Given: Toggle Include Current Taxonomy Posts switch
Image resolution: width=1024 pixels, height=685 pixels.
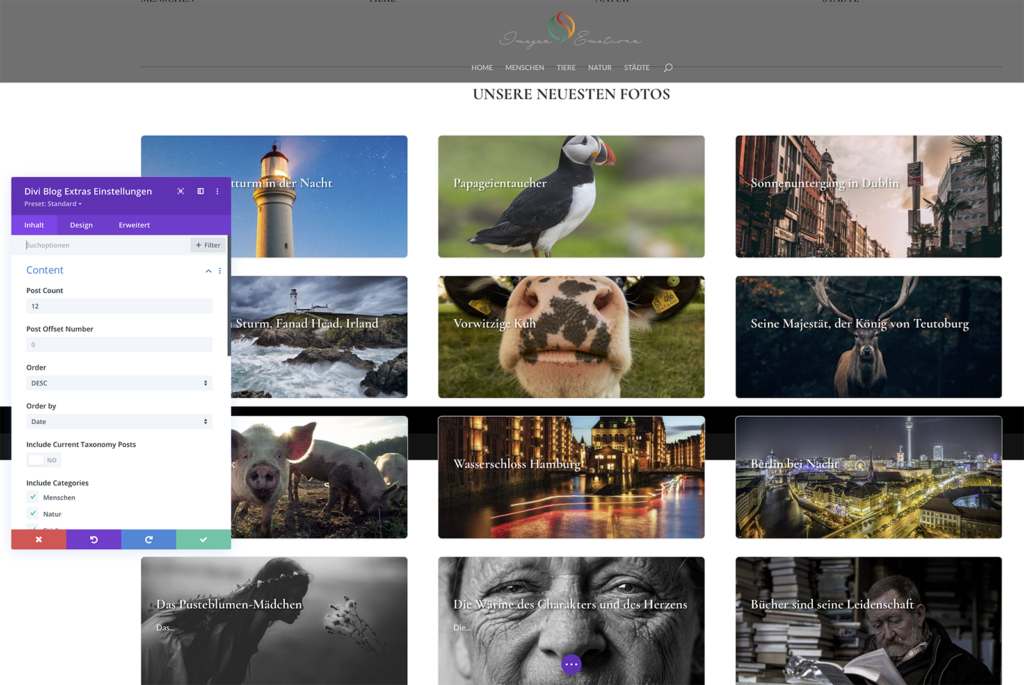Looking at the screenshot, I should (x=43, y=460).
